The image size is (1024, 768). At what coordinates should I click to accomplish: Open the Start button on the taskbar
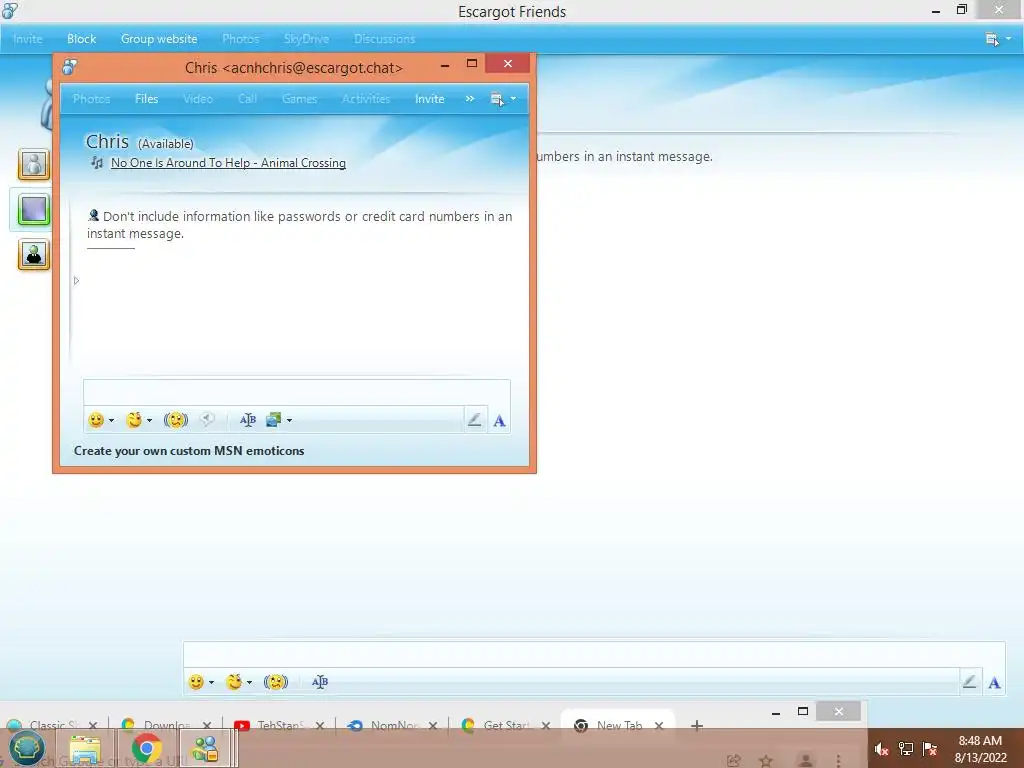coord(26,748)
